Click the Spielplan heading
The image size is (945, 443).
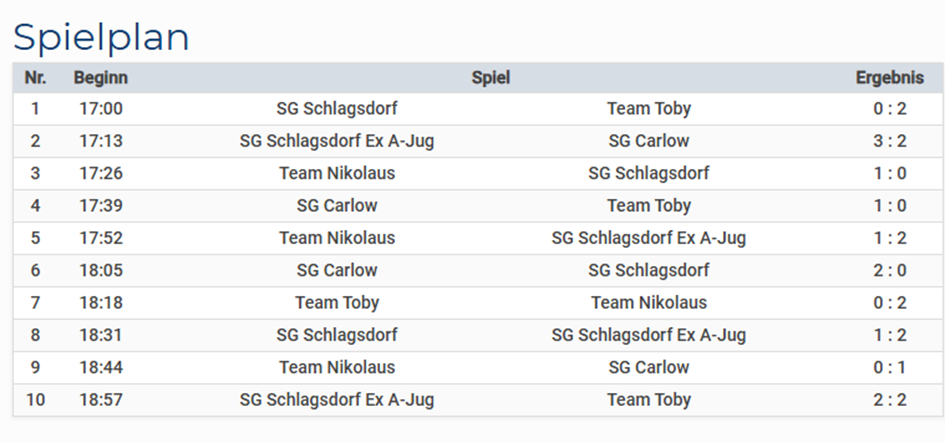click(x=101, y=38)
